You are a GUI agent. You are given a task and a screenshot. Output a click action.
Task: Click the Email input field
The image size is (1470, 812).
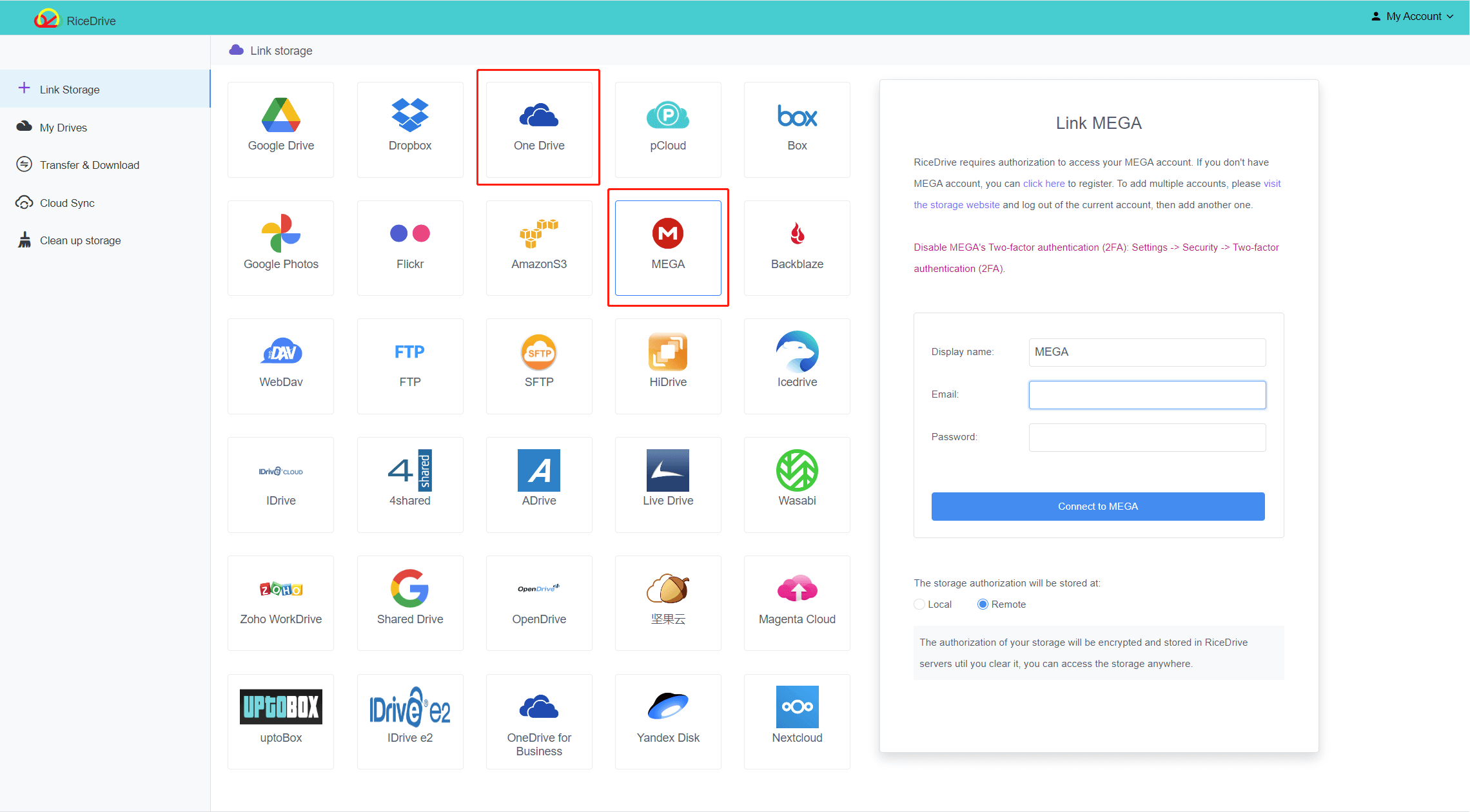pos(1148,394)
